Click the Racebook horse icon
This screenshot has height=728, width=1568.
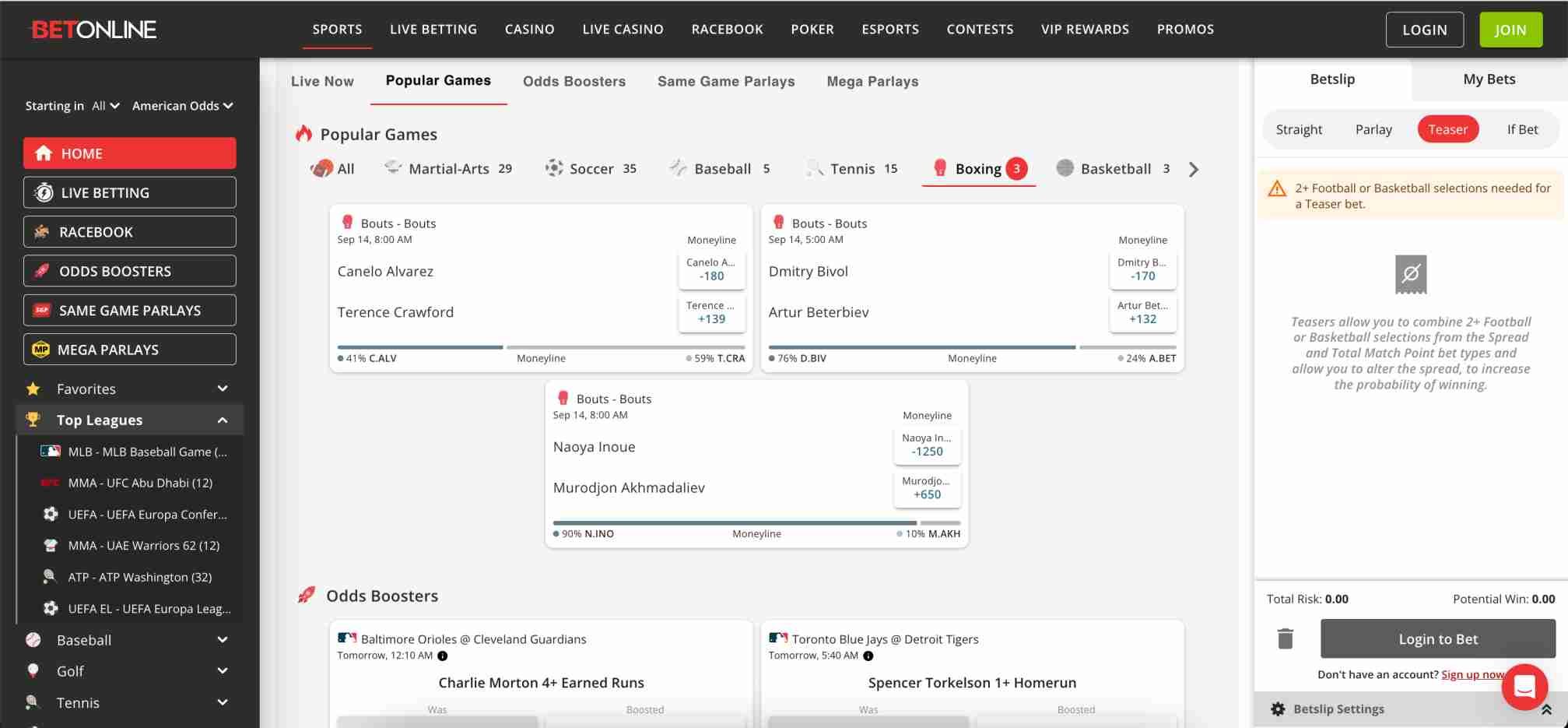click(x=41, y=231)
